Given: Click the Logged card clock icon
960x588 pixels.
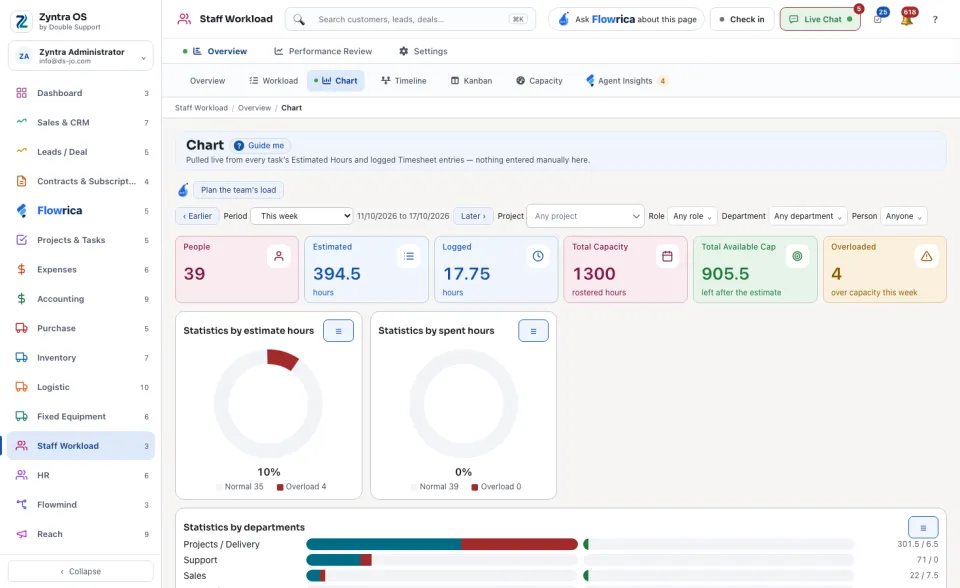Looking at the screenshot, I should pos(538,256).
